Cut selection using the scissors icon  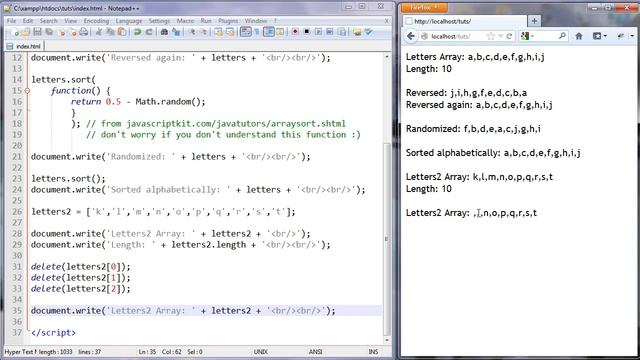coord(99,32)
